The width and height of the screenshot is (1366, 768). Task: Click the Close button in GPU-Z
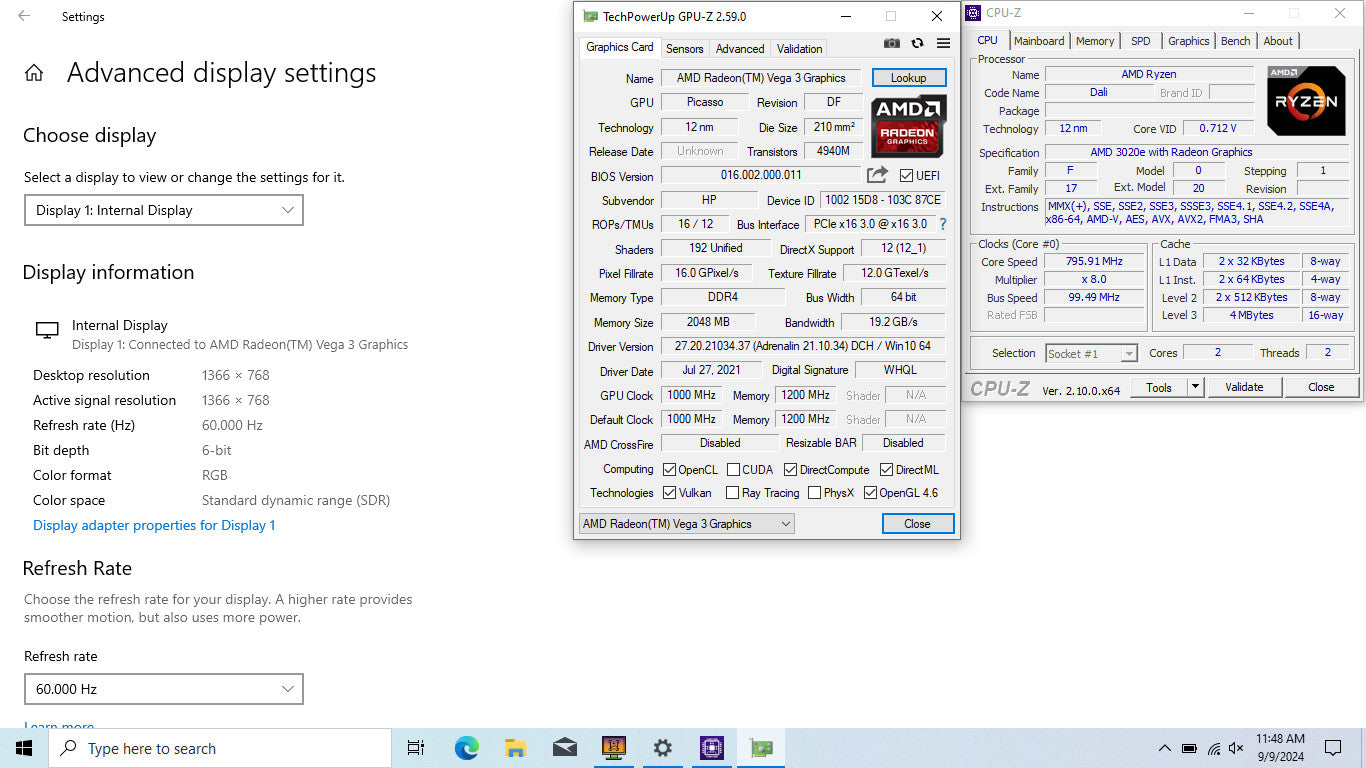(917, 523)
